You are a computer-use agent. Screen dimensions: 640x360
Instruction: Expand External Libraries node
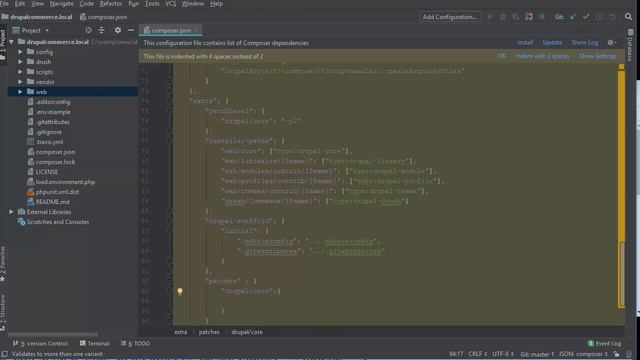click(x=11, y=212)
